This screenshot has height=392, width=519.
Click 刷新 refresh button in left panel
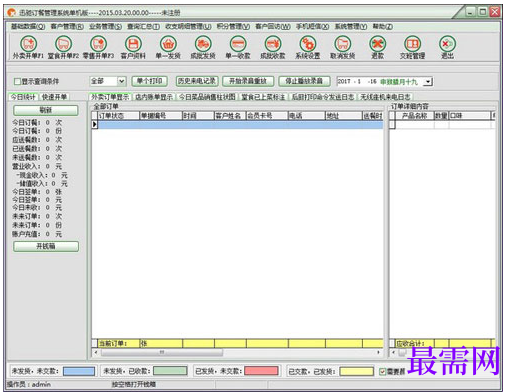pyautogui.click(x=46, y=110)
